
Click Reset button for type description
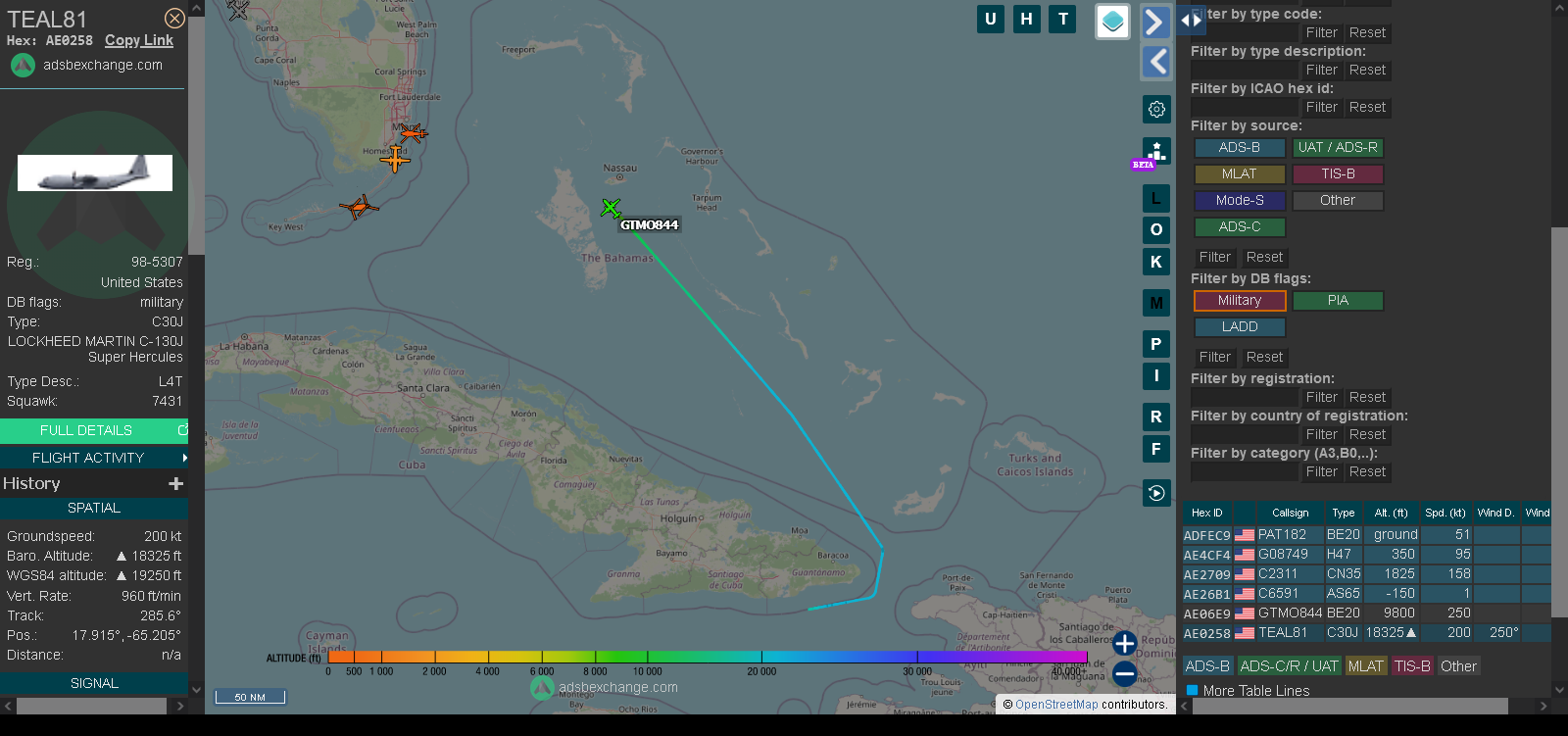[x=1367, y=70]
